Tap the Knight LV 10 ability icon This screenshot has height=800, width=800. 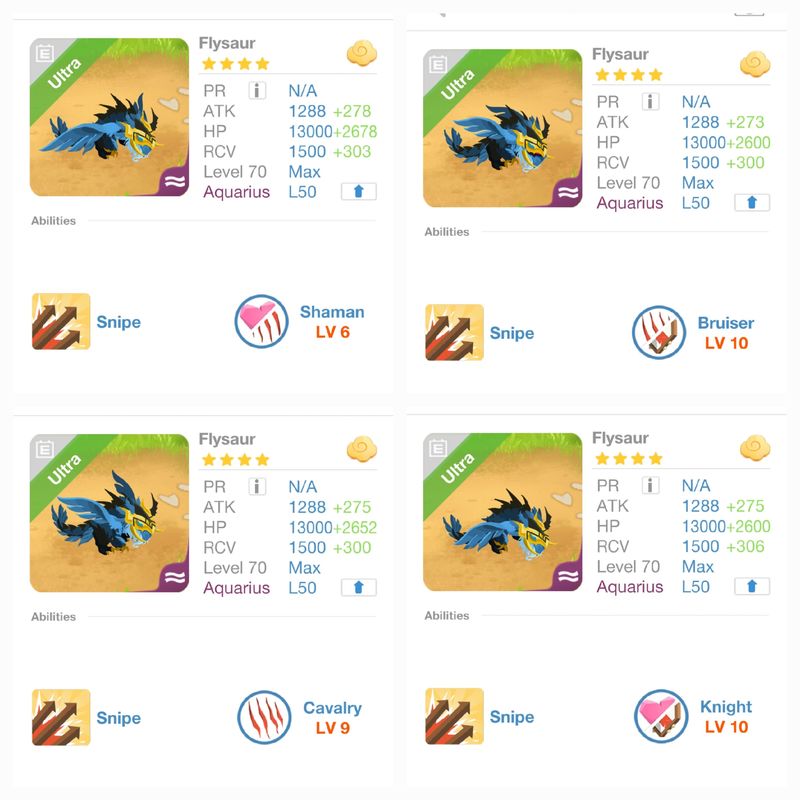[x=661, y=716]
